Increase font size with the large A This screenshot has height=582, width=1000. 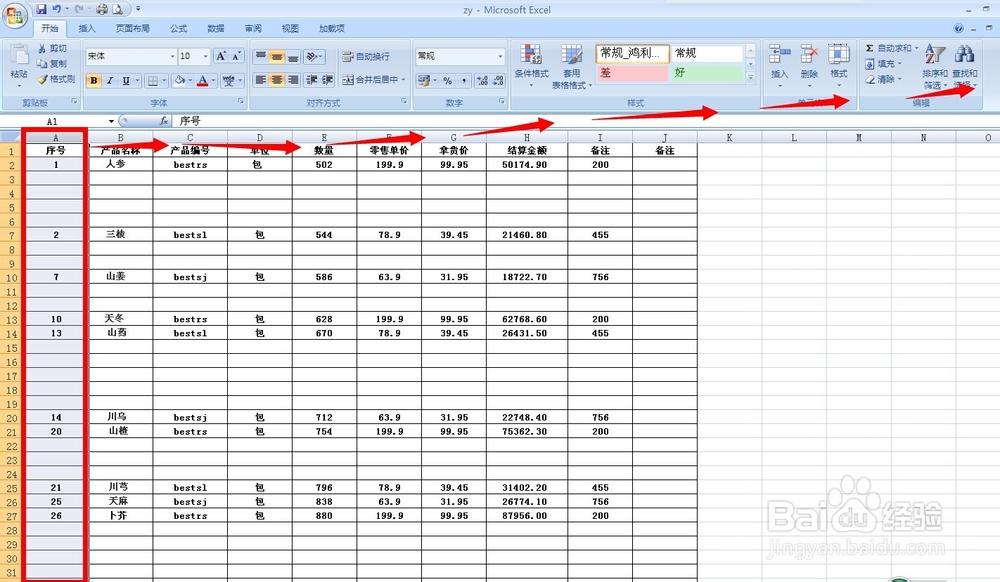coord(221,56)
